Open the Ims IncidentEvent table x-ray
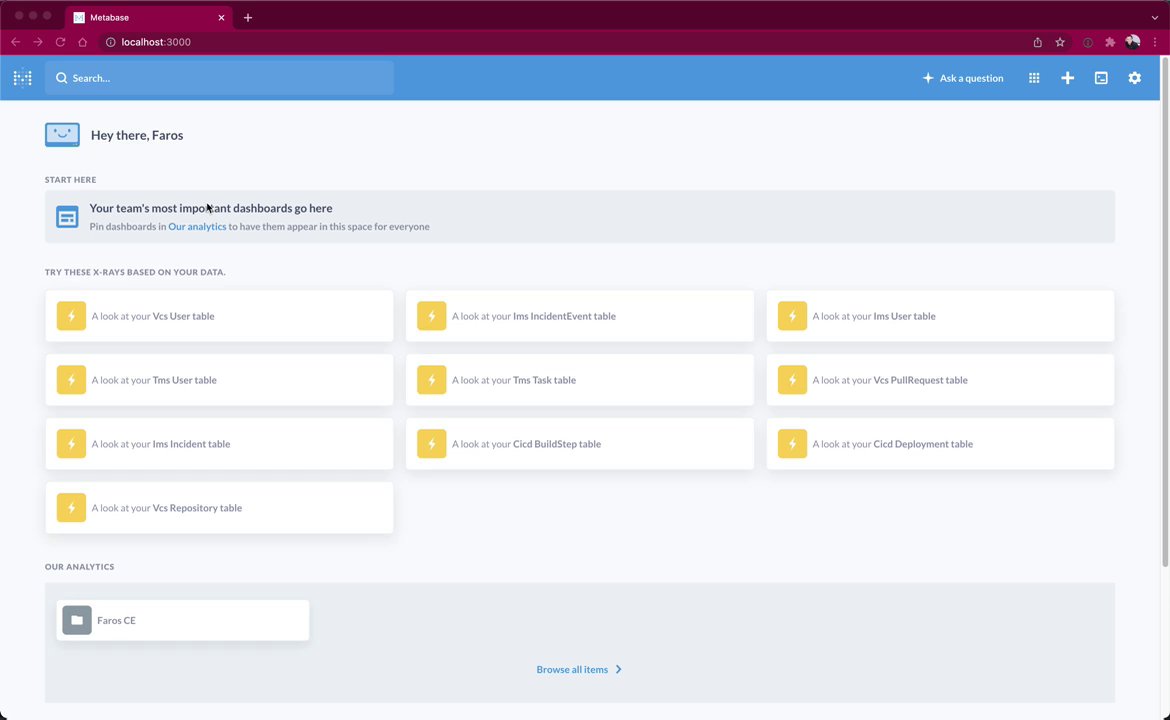The image size is (1170, 720). [x=580, y=316]
